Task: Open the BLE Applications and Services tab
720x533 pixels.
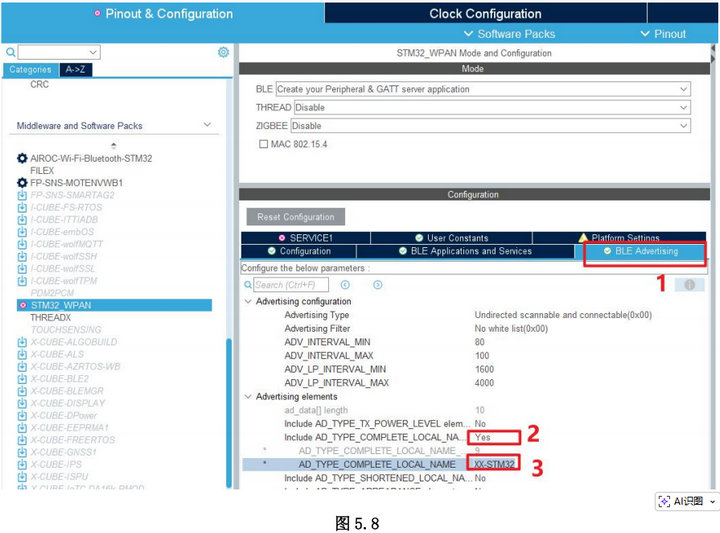Action: [x=465, y=251]
